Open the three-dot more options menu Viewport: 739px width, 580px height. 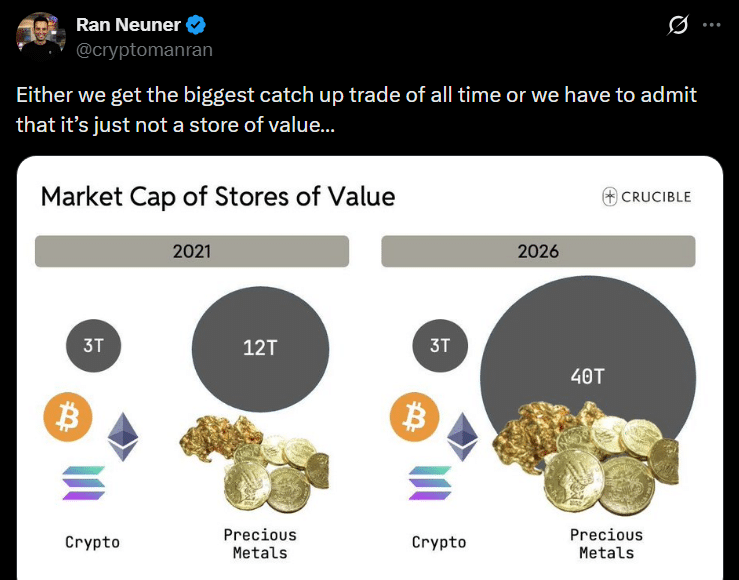click(712, 26)
